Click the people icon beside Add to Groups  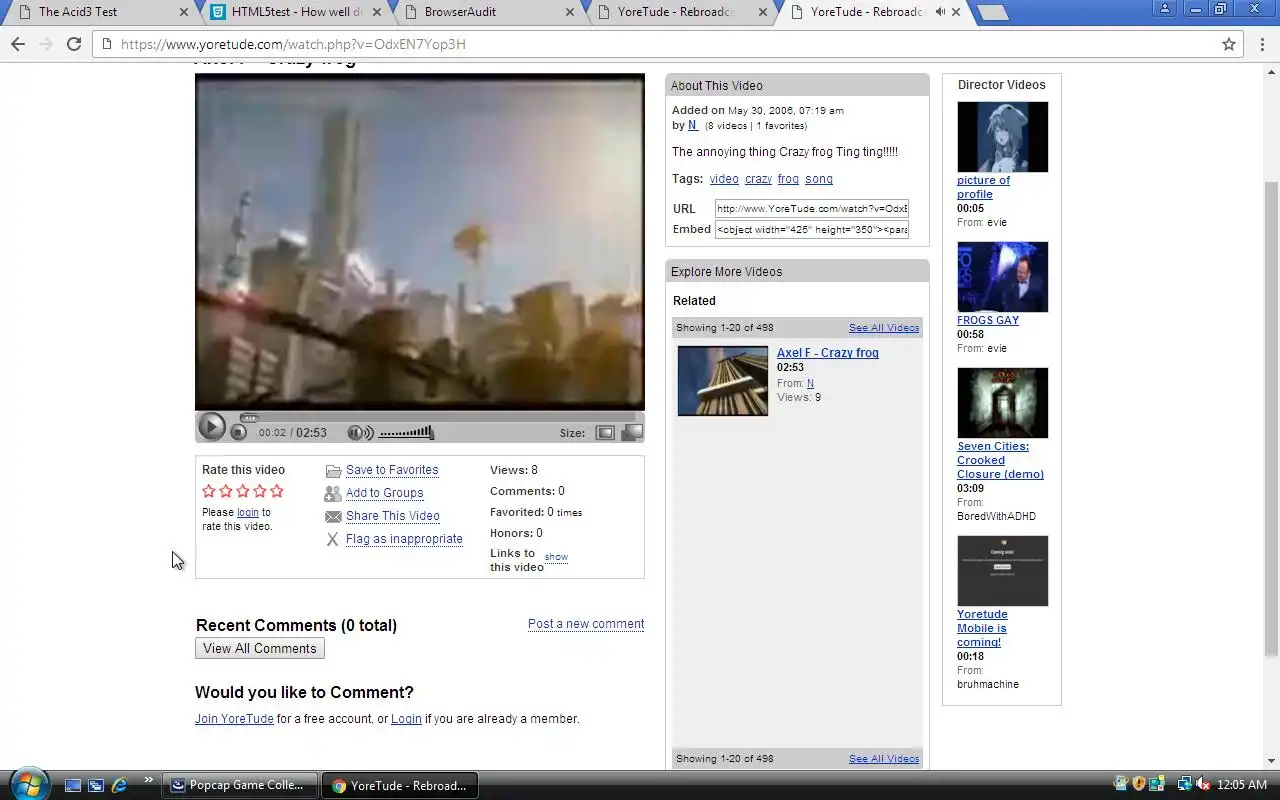pyautogui.click(x=333, y=494)
